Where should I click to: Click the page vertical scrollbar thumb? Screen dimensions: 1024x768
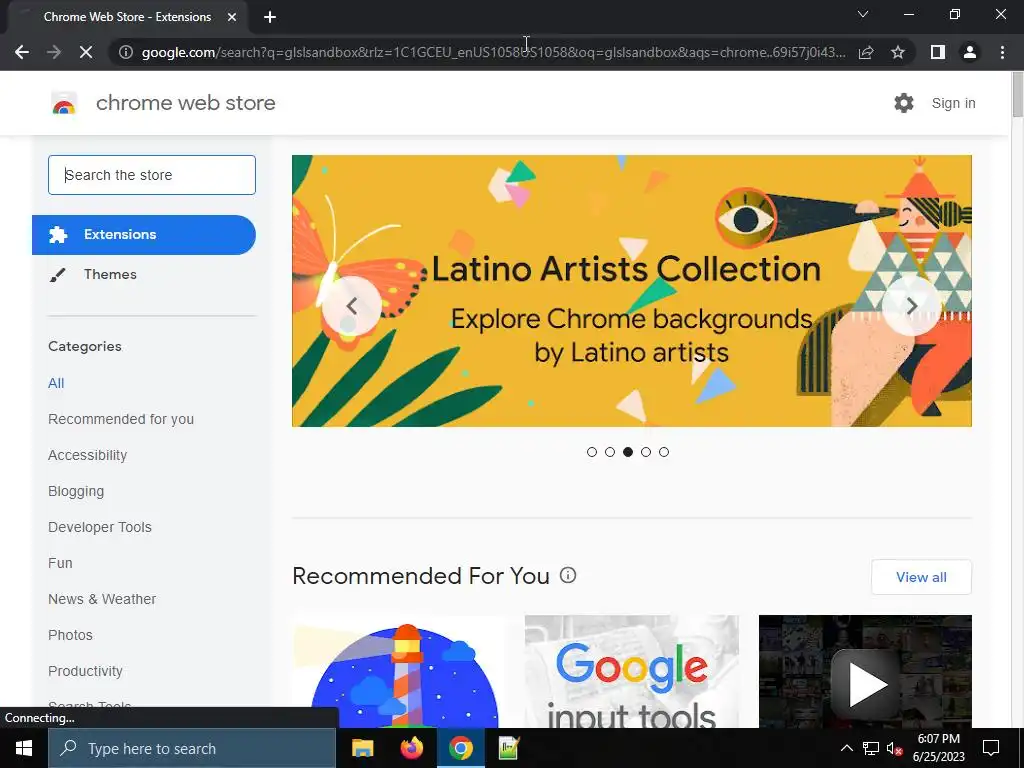[1017, 95]
